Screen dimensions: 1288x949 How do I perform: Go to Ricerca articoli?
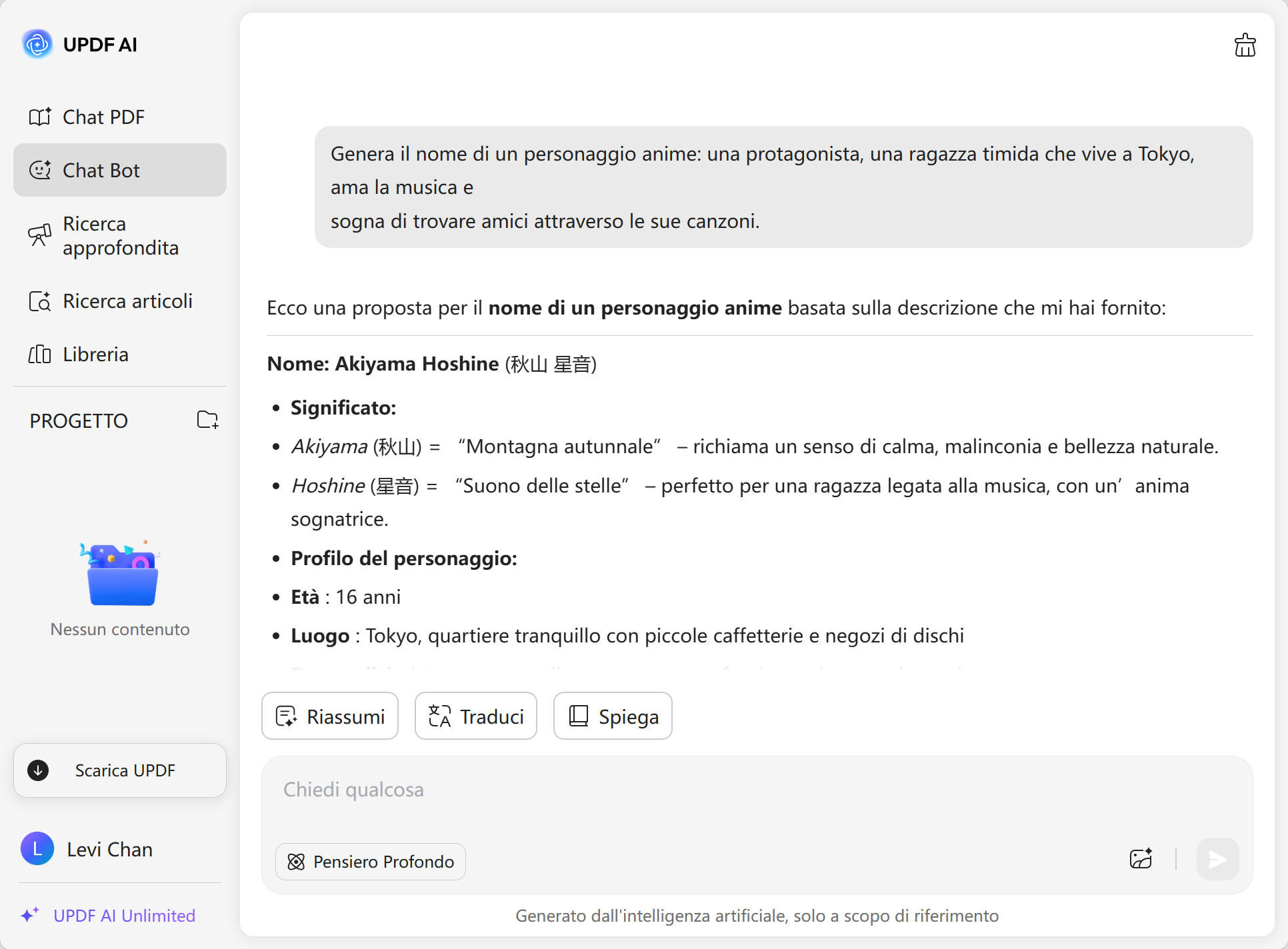(127, 301)
